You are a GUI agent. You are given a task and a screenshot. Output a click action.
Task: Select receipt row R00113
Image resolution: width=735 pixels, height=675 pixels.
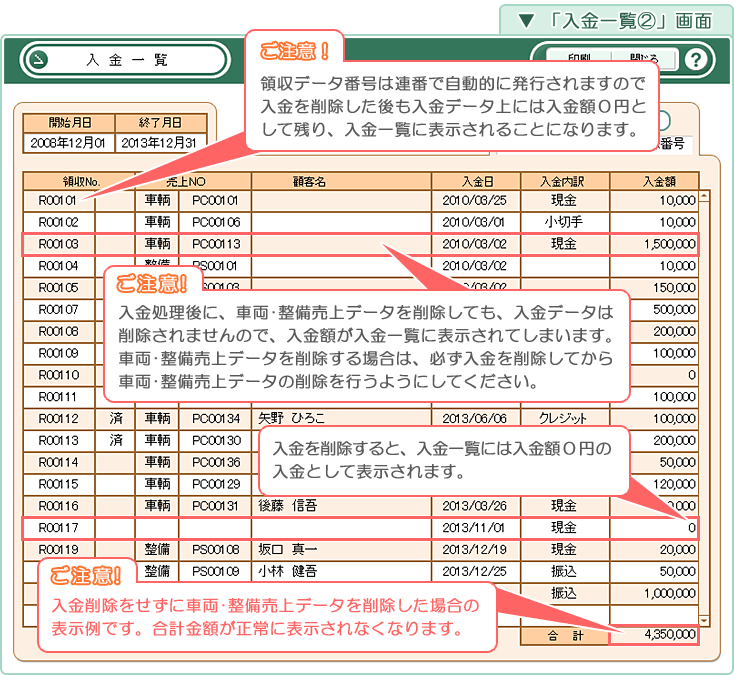coord(360,441)
